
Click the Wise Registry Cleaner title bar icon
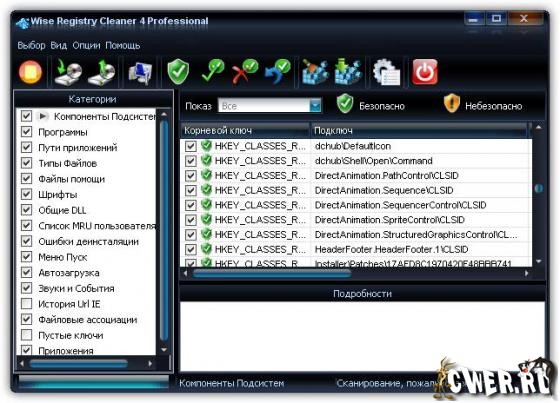click(22, 23)
